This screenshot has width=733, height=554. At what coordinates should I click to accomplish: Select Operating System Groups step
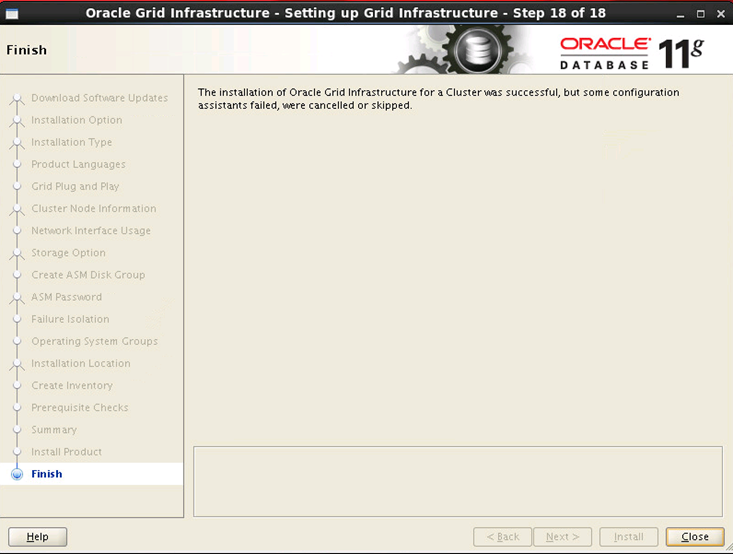pos(94,341)
